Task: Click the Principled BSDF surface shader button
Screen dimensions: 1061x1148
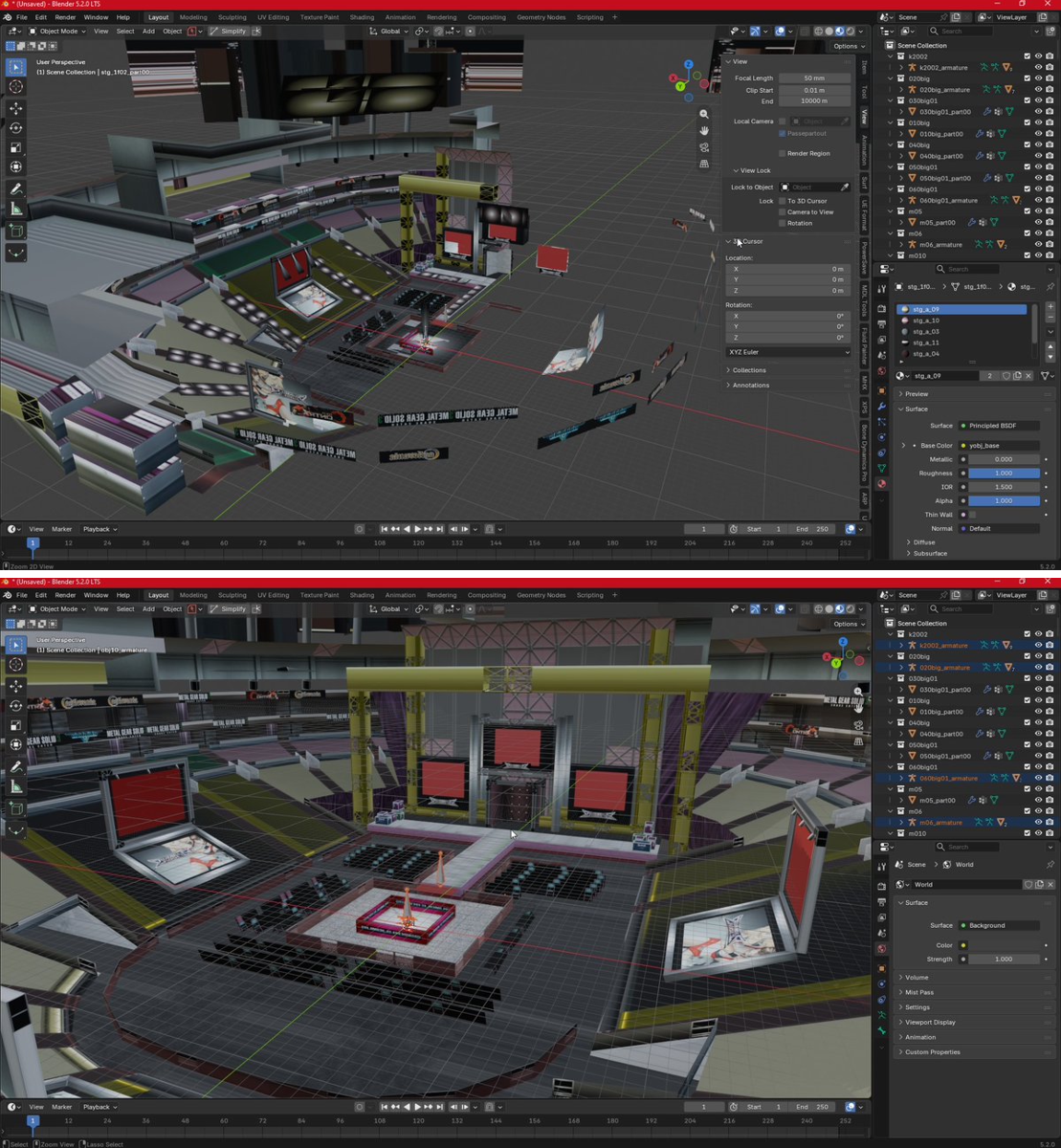Action: pos(999,426)
